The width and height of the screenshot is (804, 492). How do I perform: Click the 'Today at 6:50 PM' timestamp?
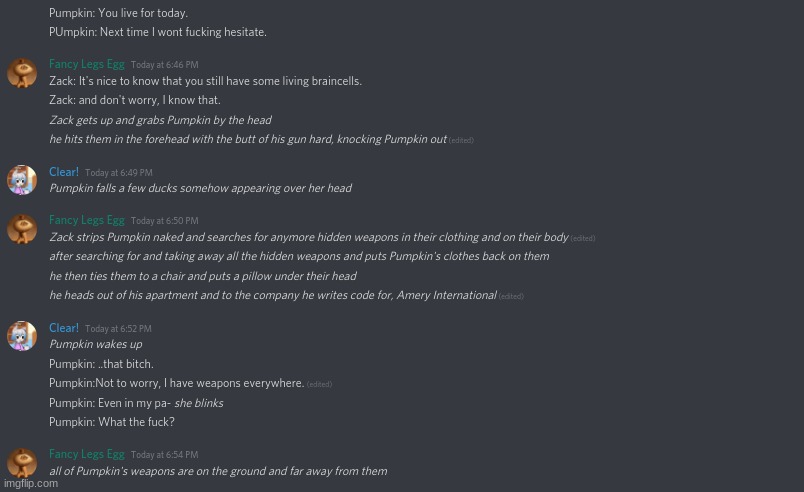point(164,221)
